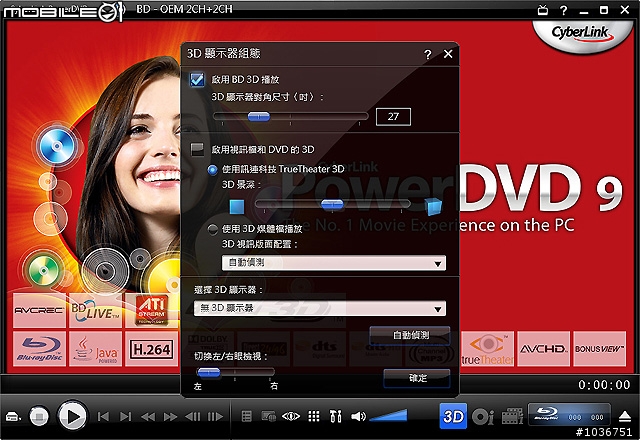Click the help icon in the 3D dialog
640x440 pixels.
427,54
